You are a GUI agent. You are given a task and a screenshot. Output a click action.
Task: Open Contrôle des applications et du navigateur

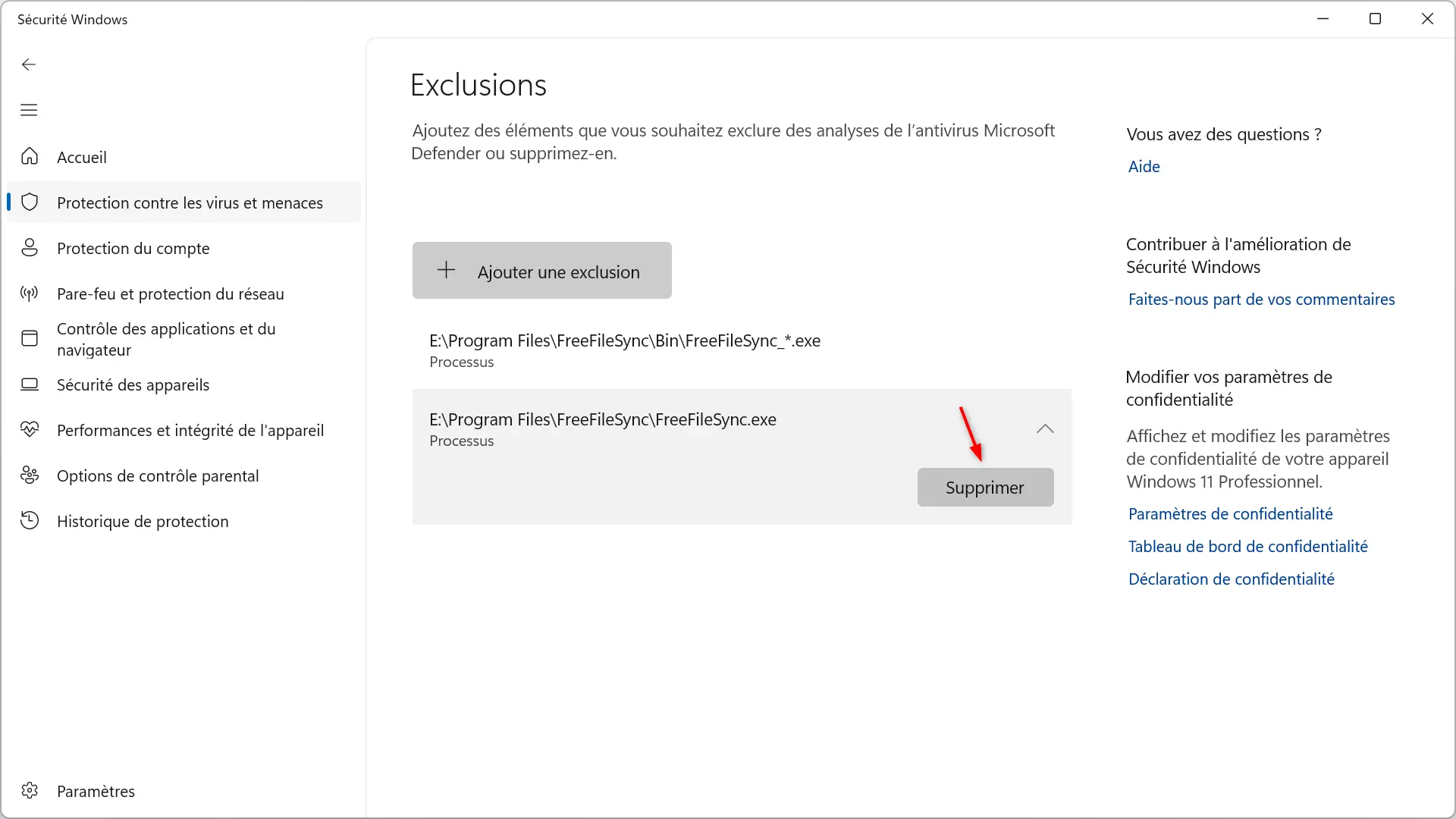[x=184, y=339]
